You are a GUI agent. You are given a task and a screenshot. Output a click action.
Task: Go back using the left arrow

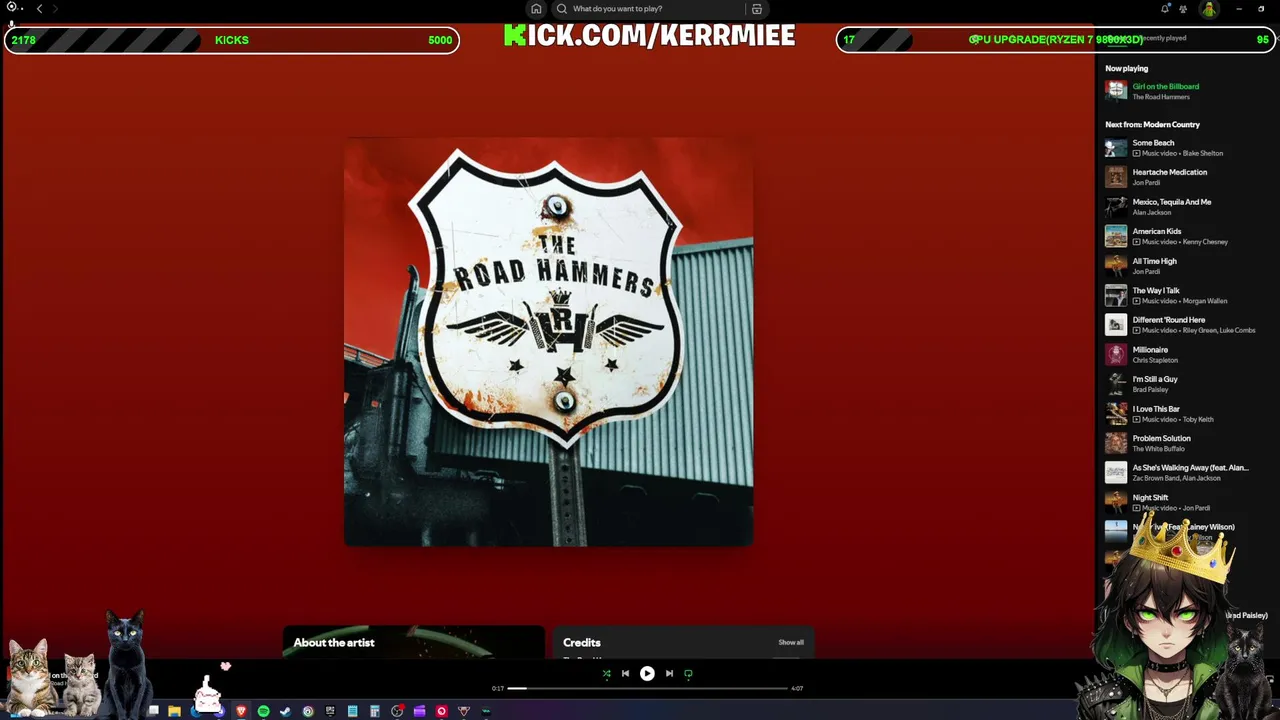[x=40, y=8]
